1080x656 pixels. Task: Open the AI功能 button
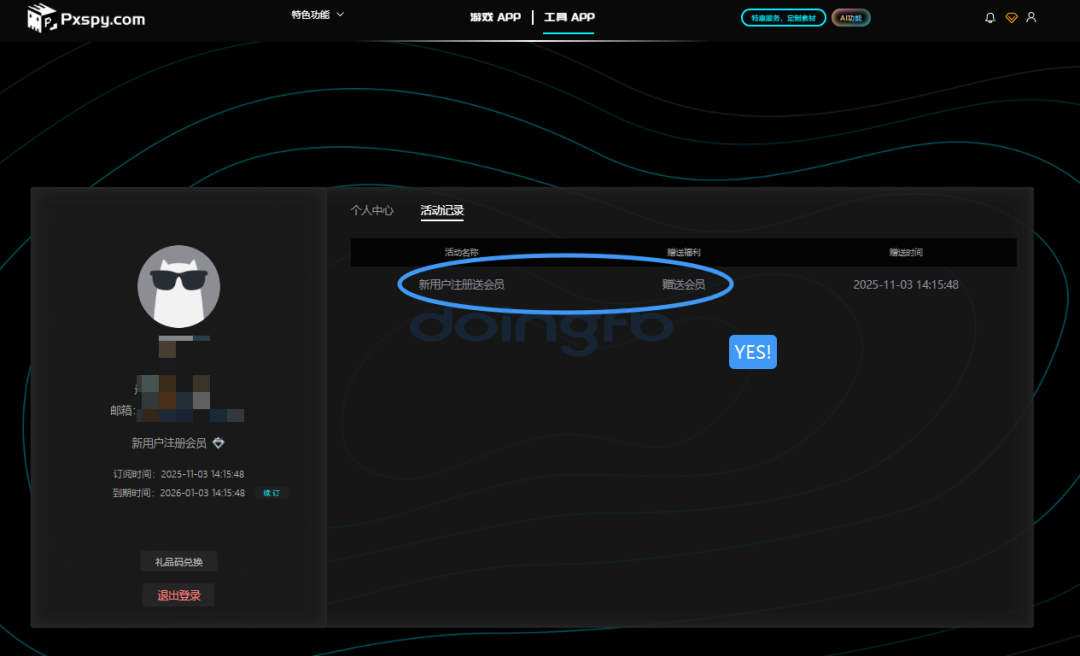point(851,18)
